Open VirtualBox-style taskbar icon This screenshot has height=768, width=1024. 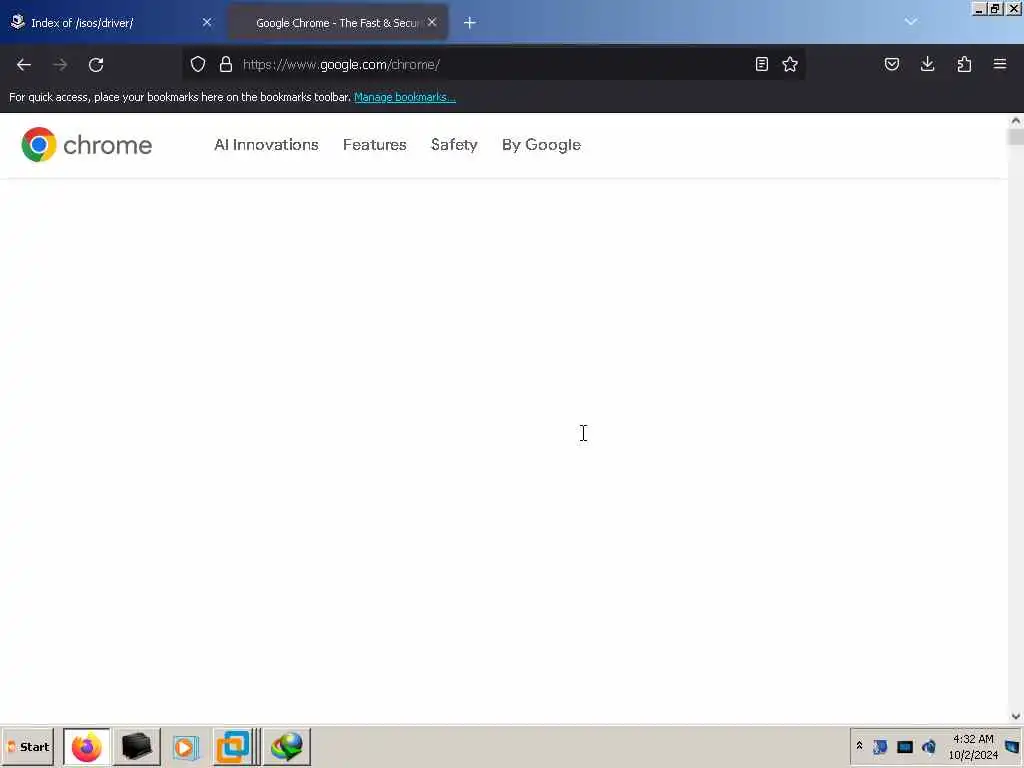234,747
